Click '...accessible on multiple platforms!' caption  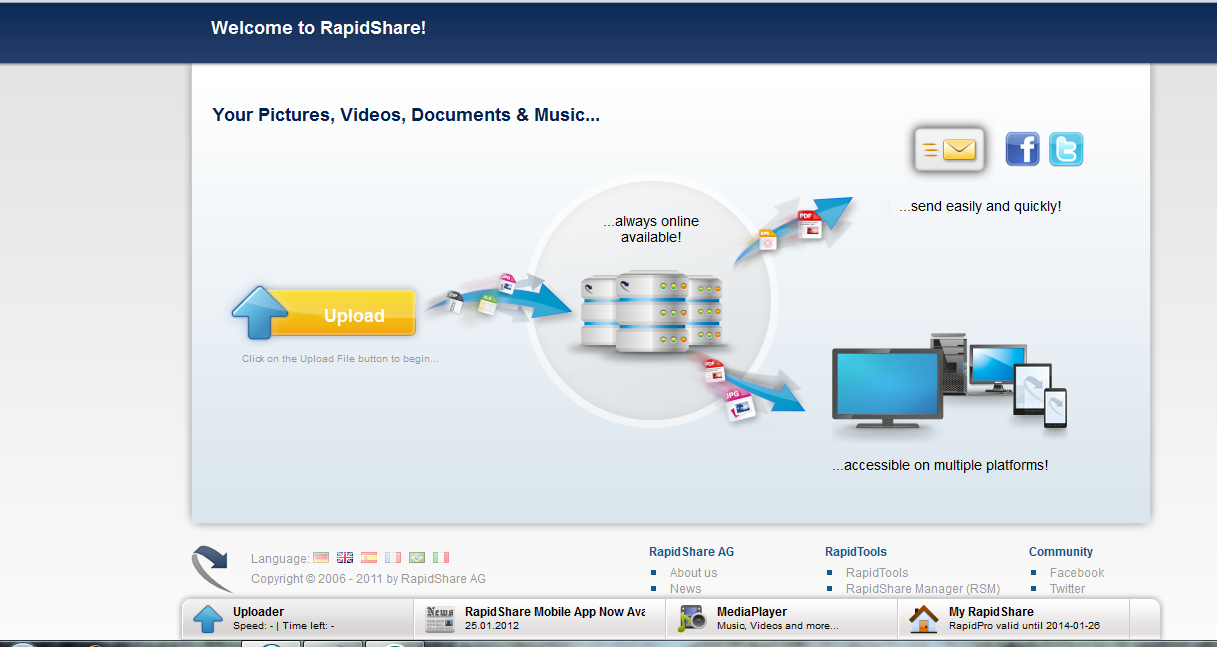click(940, 466)
